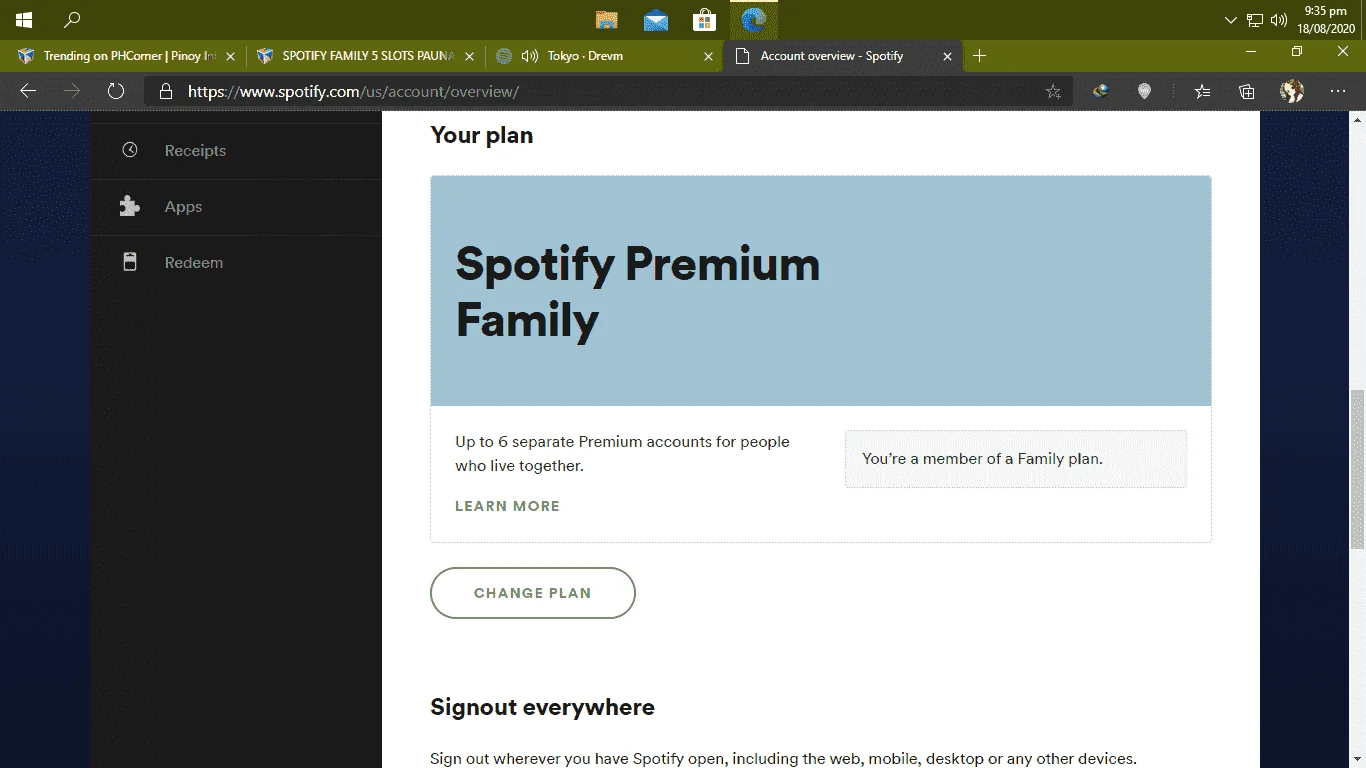This screenshot has width=1366, height=768.
Task: Click the browser profile avatar
Action: 1292,91
